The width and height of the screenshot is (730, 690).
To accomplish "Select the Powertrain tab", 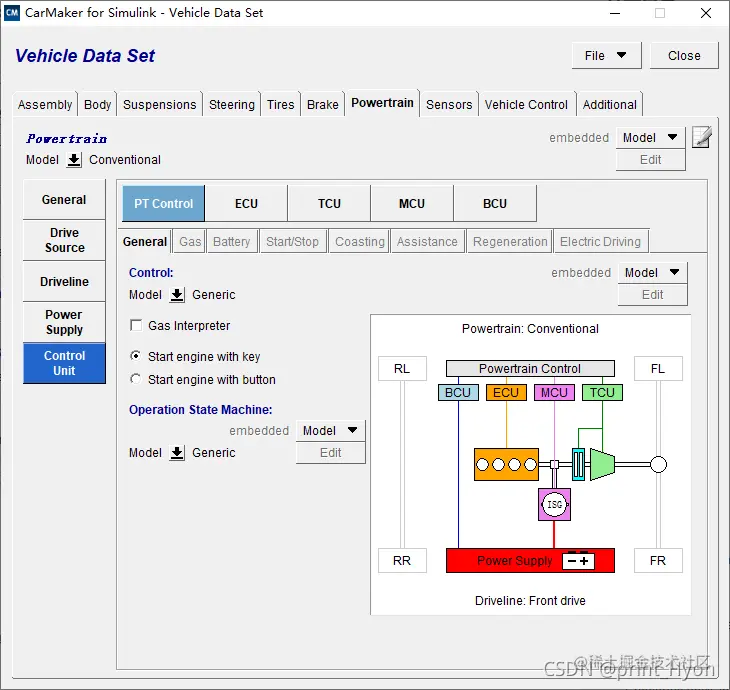I will 382,103.
